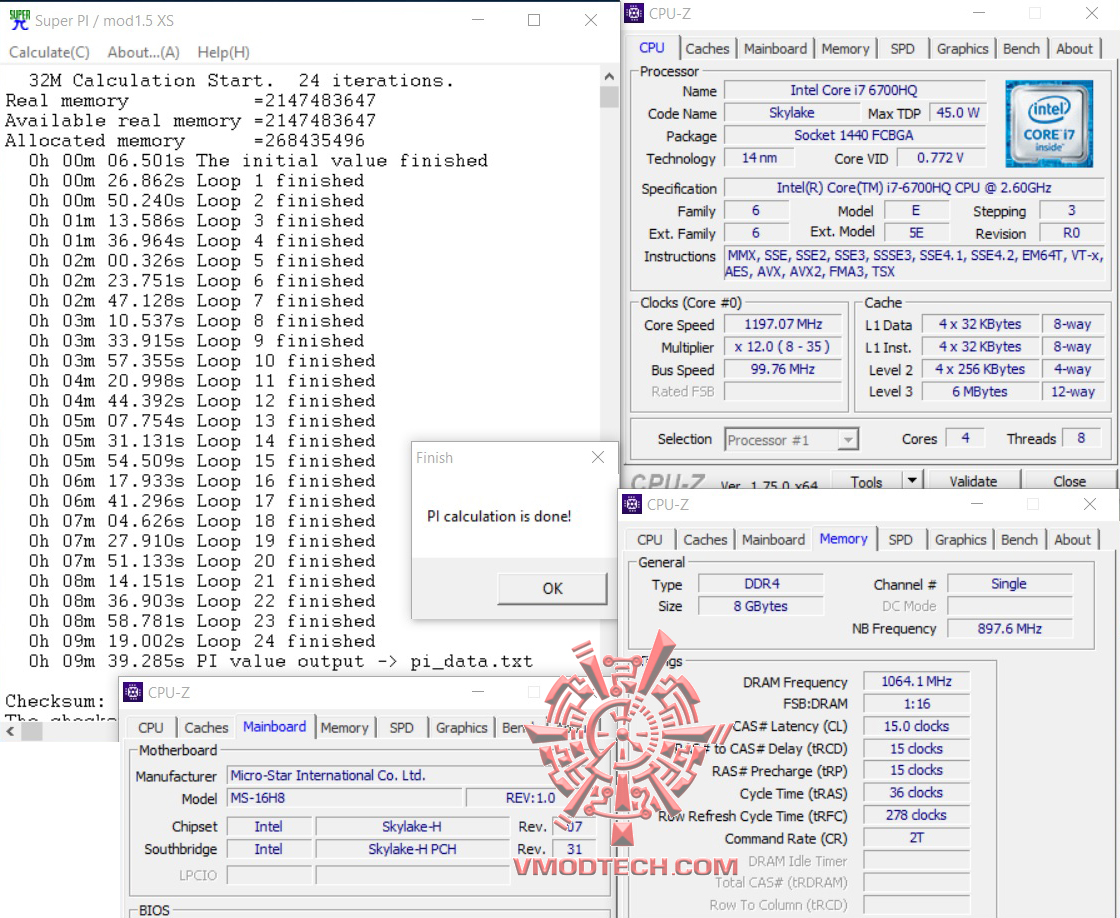This screenshot has height=918, width=1120.
Task: Switch to Mainboard tab in top CPU-Z window
Action: point(775,49)
